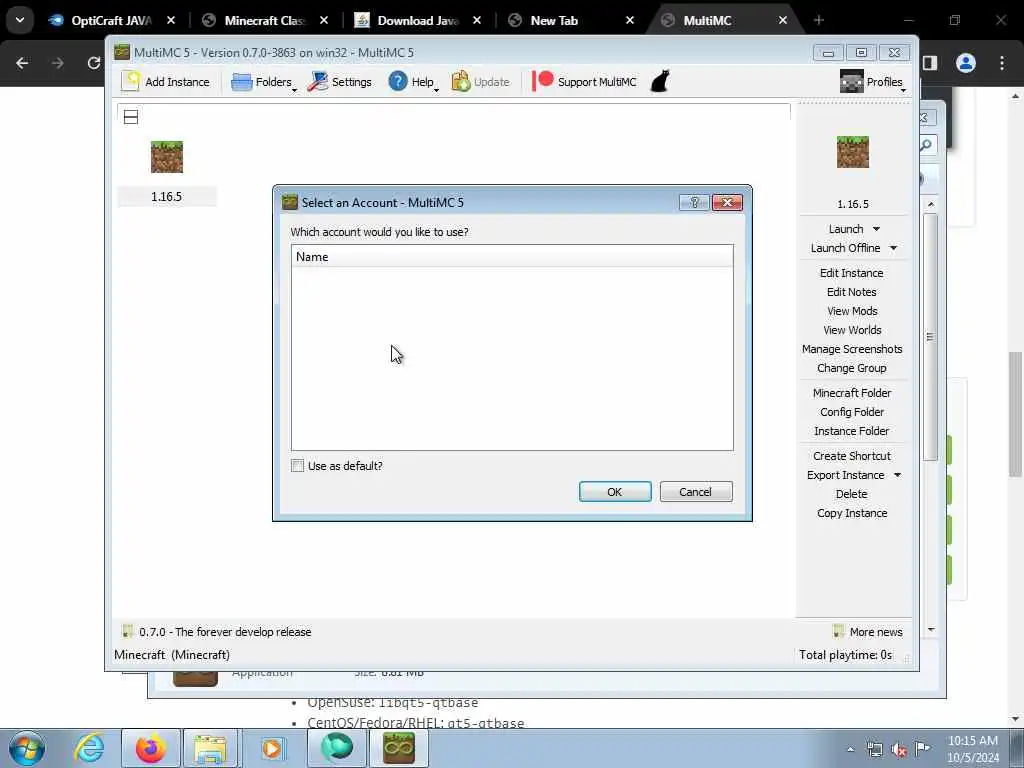
Task: Click the Name column header
Action: coord(512,257)
